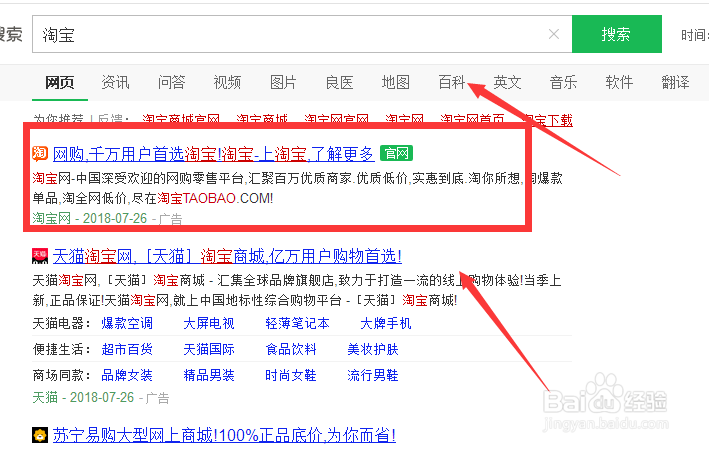Open the 超市百货 sublink

coord(127,349)
